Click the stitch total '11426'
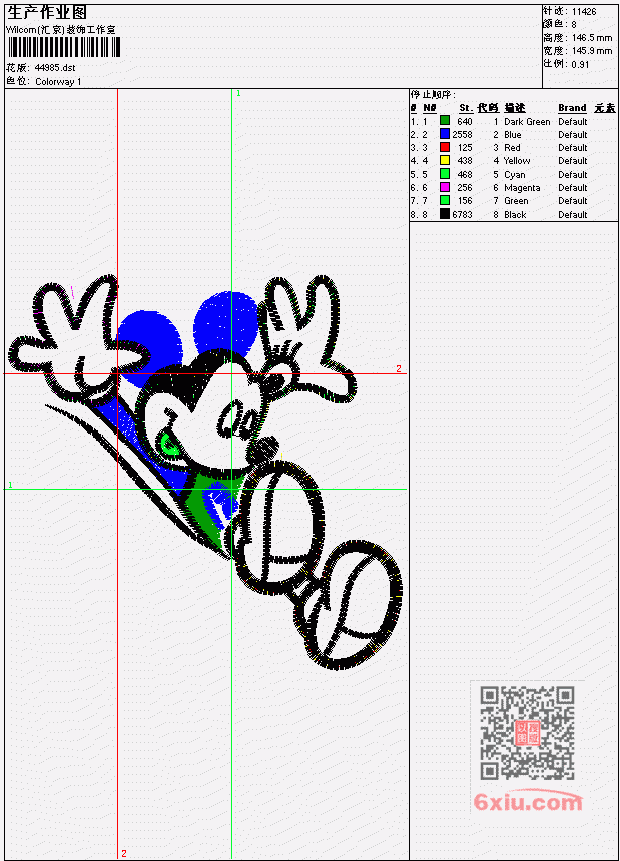The height and width of the screenshot is (861, 620). [x=584, y=12]
